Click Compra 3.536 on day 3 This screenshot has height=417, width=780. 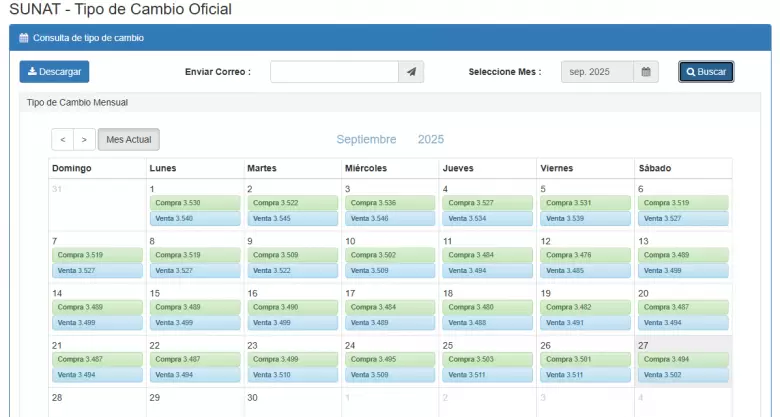pyautogui.click(x=390, y=203)
